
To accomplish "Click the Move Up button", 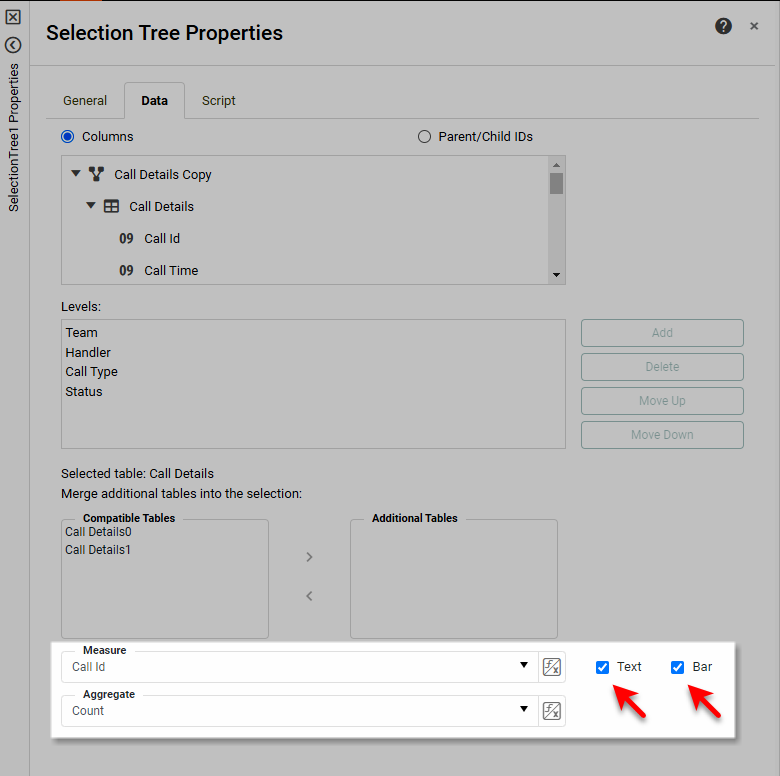I will [x=662, y=401].
